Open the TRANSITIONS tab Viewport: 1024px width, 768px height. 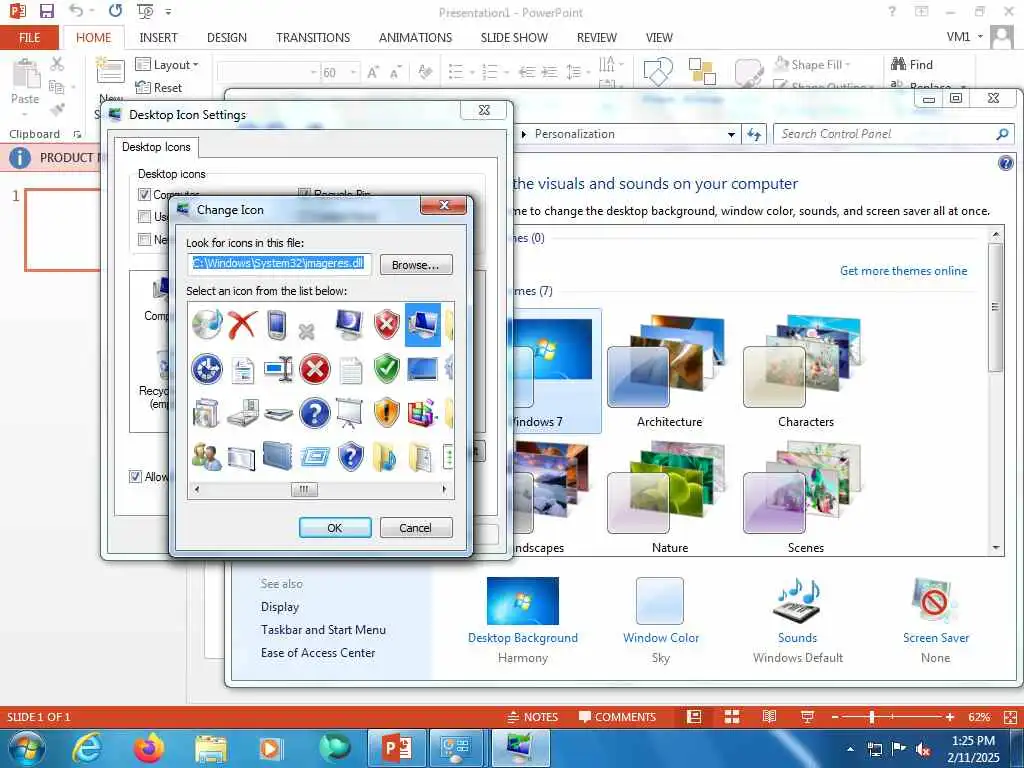313,37
